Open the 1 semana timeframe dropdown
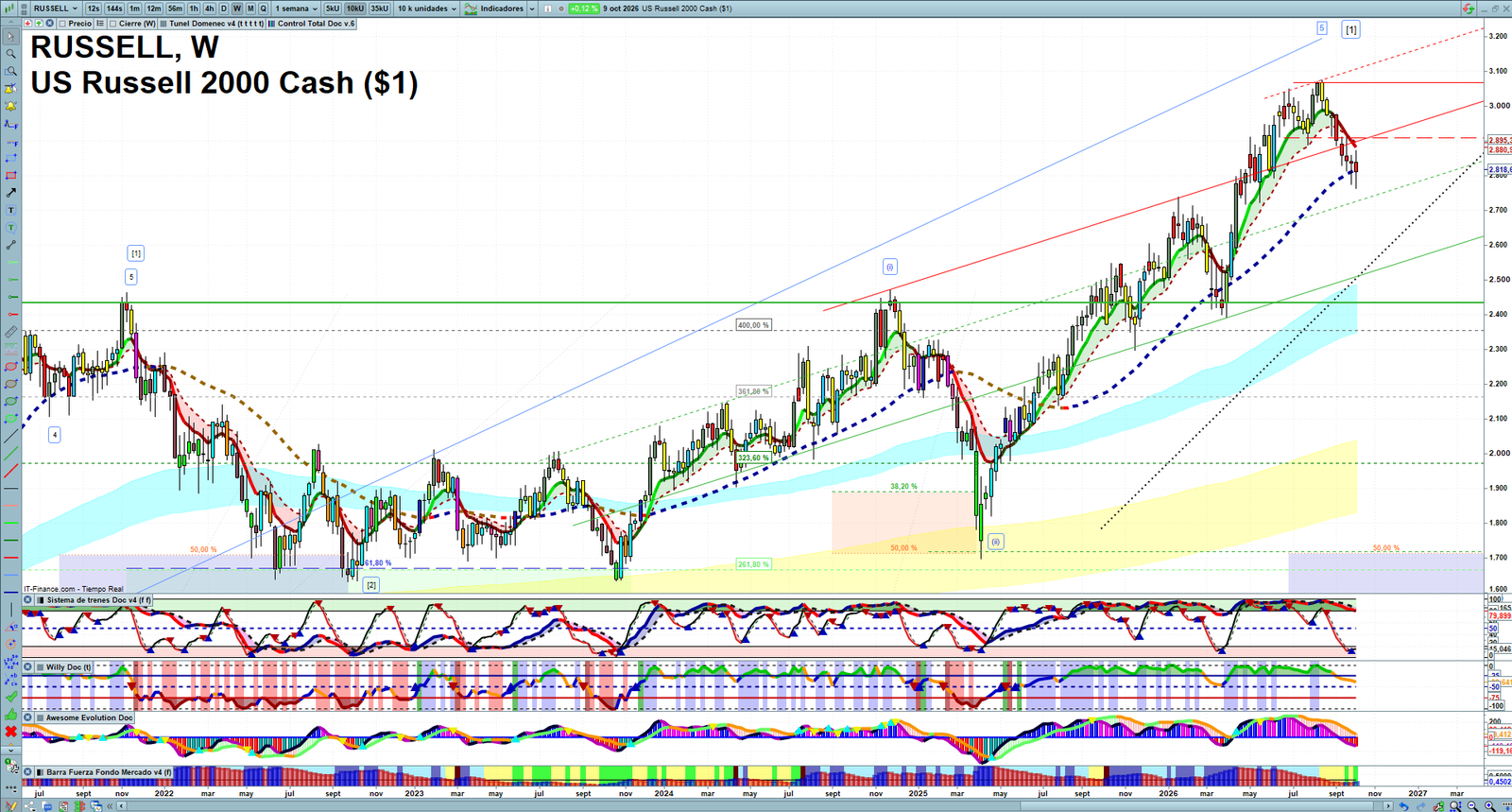 tap(297, 9)
